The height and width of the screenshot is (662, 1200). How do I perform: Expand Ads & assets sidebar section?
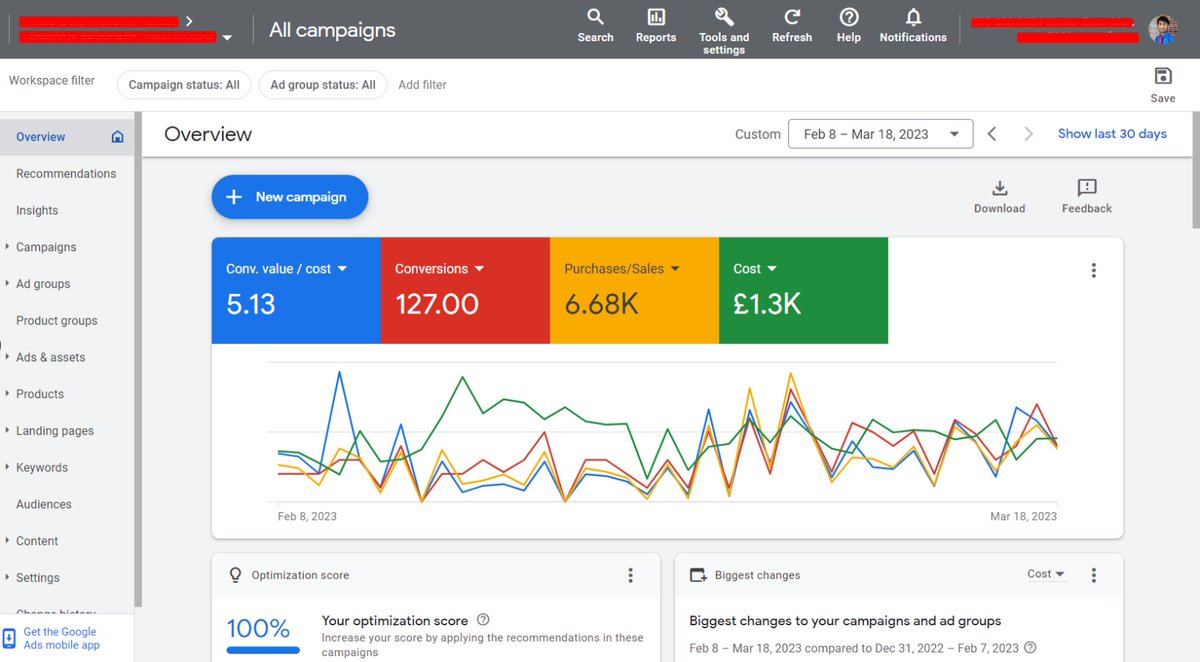click(8, 357)
